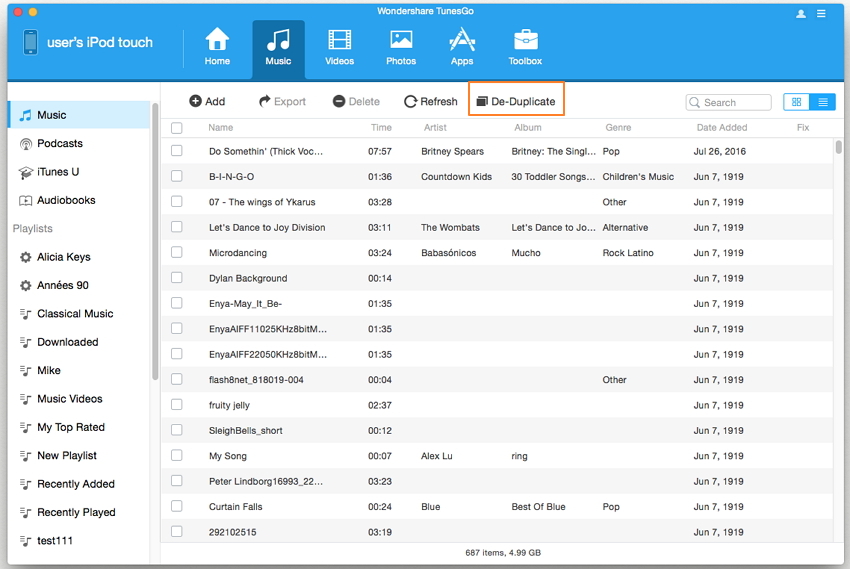Click the user account icon
The height and width of the screenshot is (569, 850).
[x=801, y=14]
